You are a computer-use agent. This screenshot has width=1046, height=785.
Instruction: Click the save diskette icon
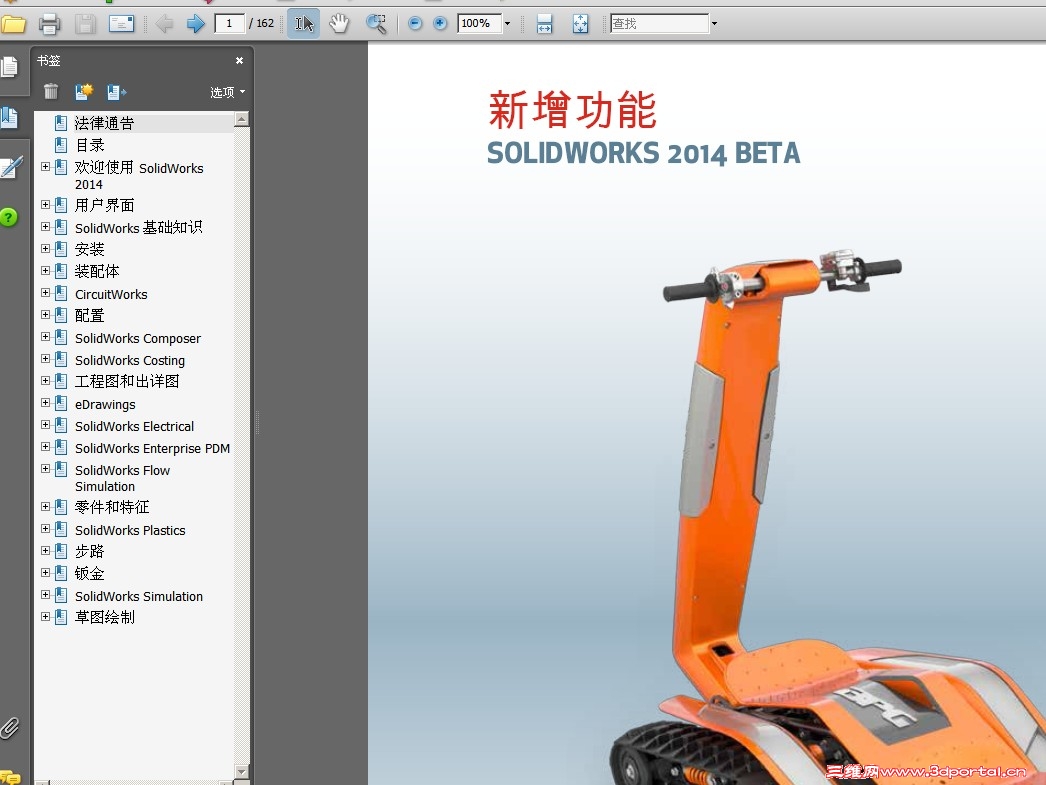click(85, 25)
